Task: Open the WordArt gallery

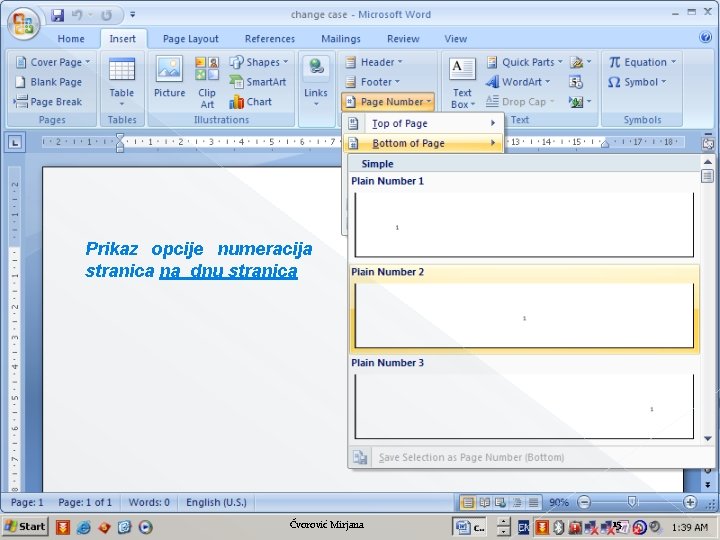Action: tap(518, 82)
